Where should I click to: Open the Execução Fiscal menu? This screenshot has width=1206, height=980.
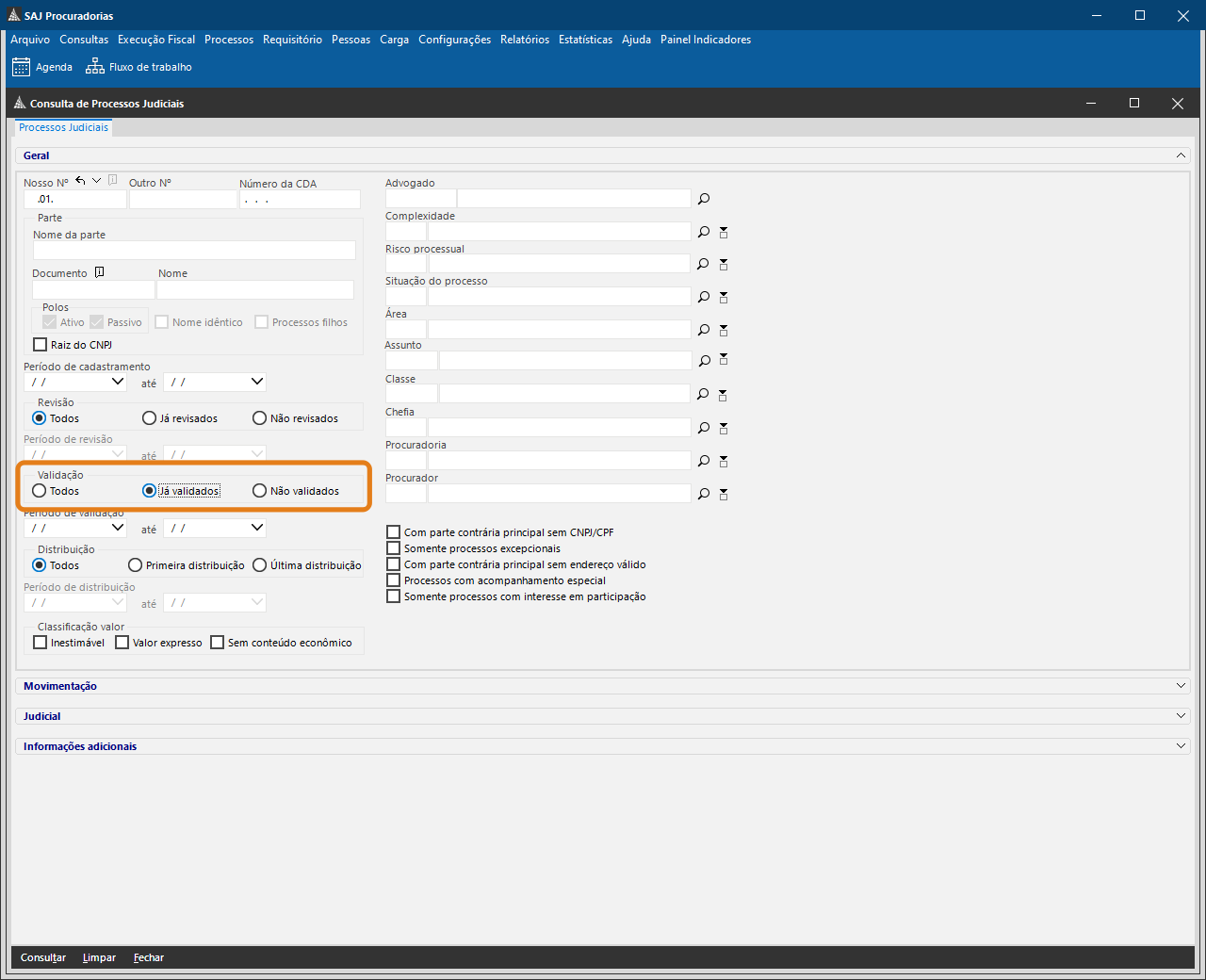(156, 40)
